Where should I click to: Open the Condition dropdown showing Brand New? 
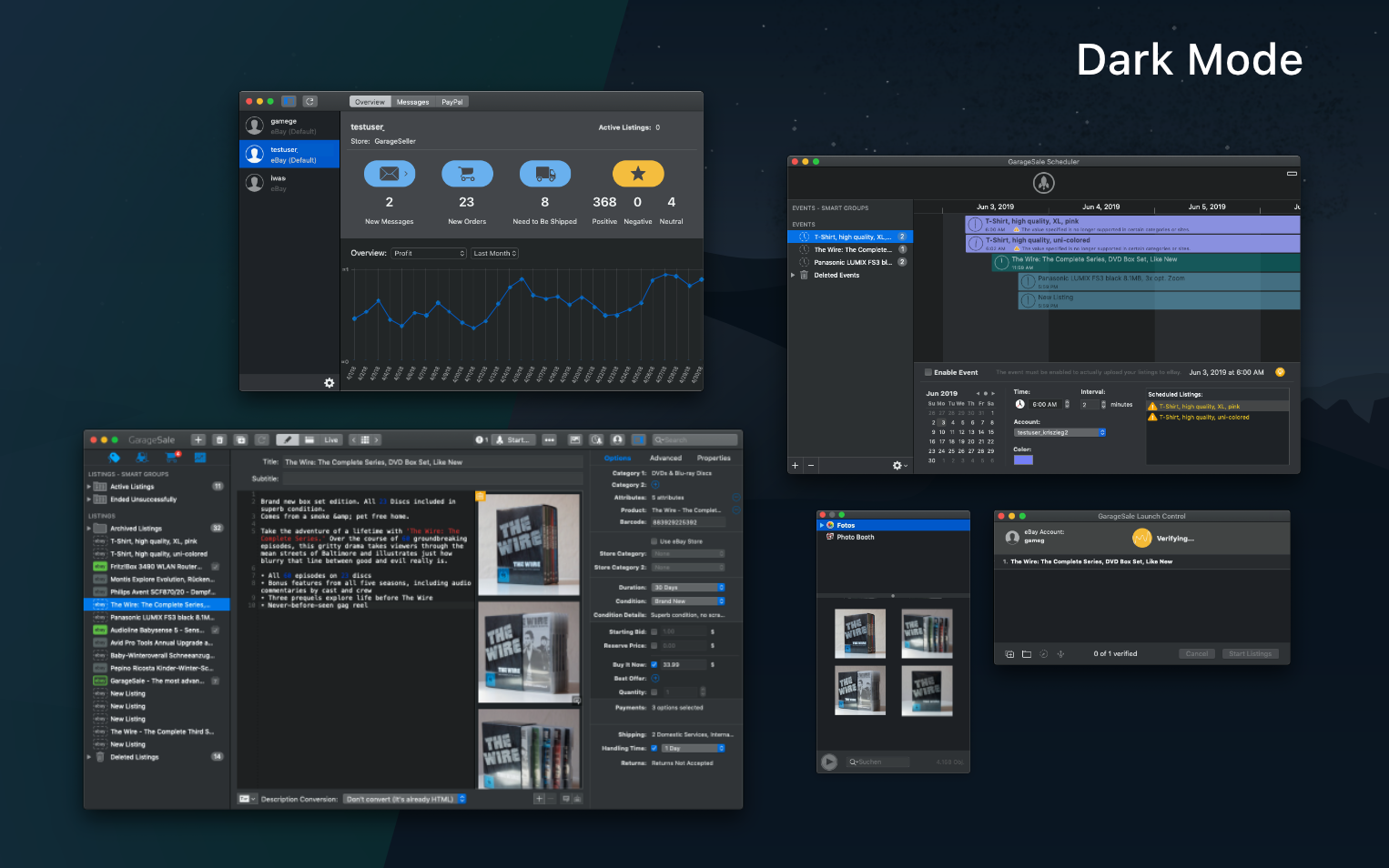click(688, 601)
